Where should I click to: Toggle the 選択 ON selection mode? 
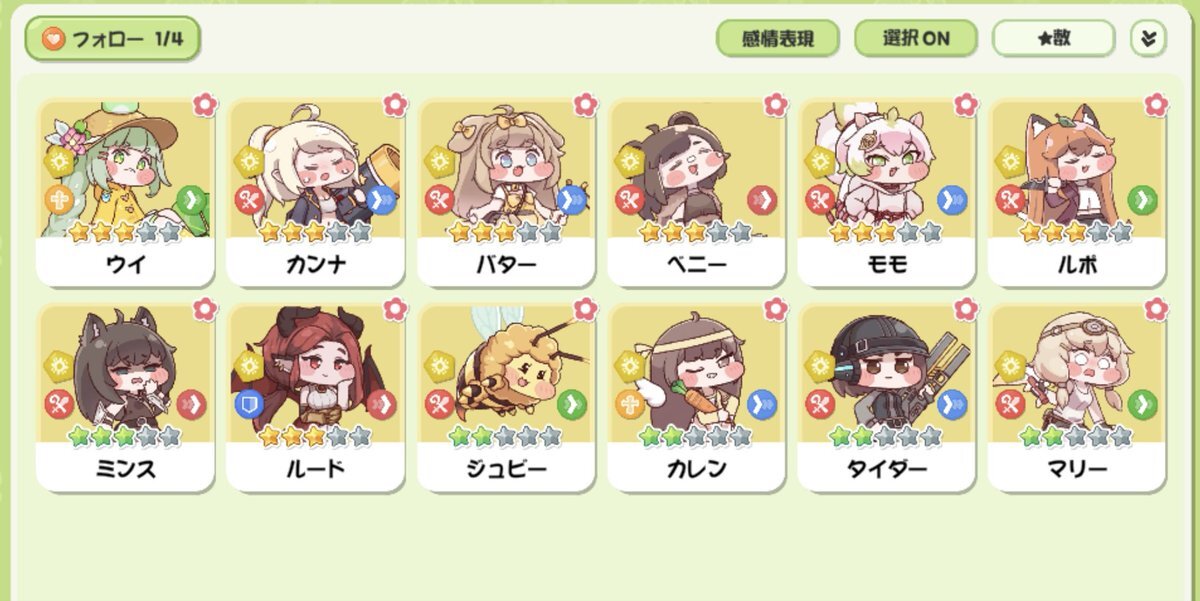916,38
